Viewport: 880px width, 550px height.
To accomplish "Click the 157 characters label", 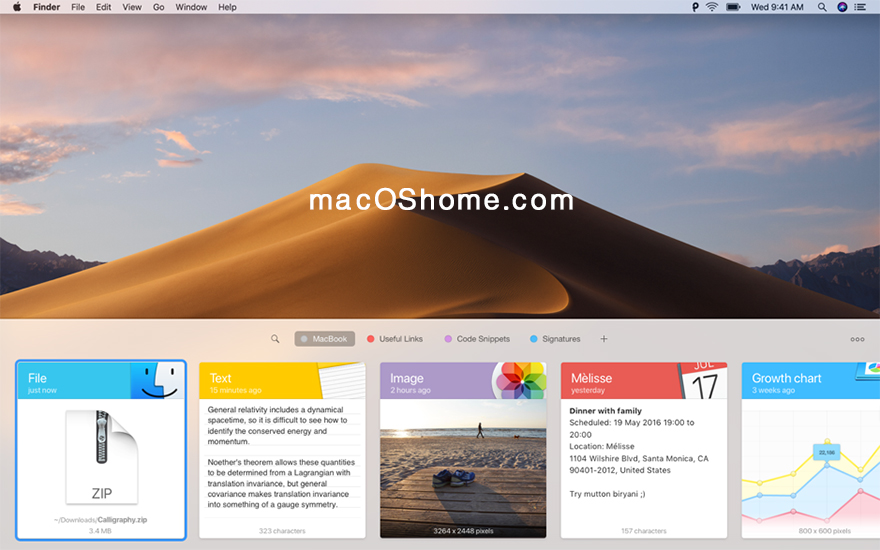I will [x=644, y=530].
